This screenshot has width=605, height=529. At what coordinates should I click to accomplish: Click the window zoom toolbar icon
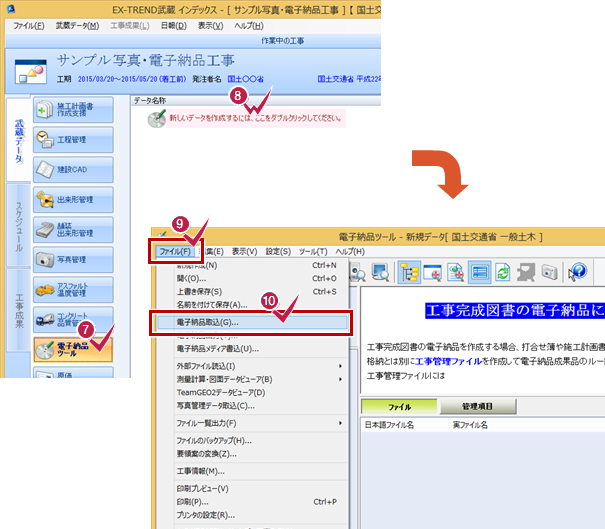click(x=433, y=272)
